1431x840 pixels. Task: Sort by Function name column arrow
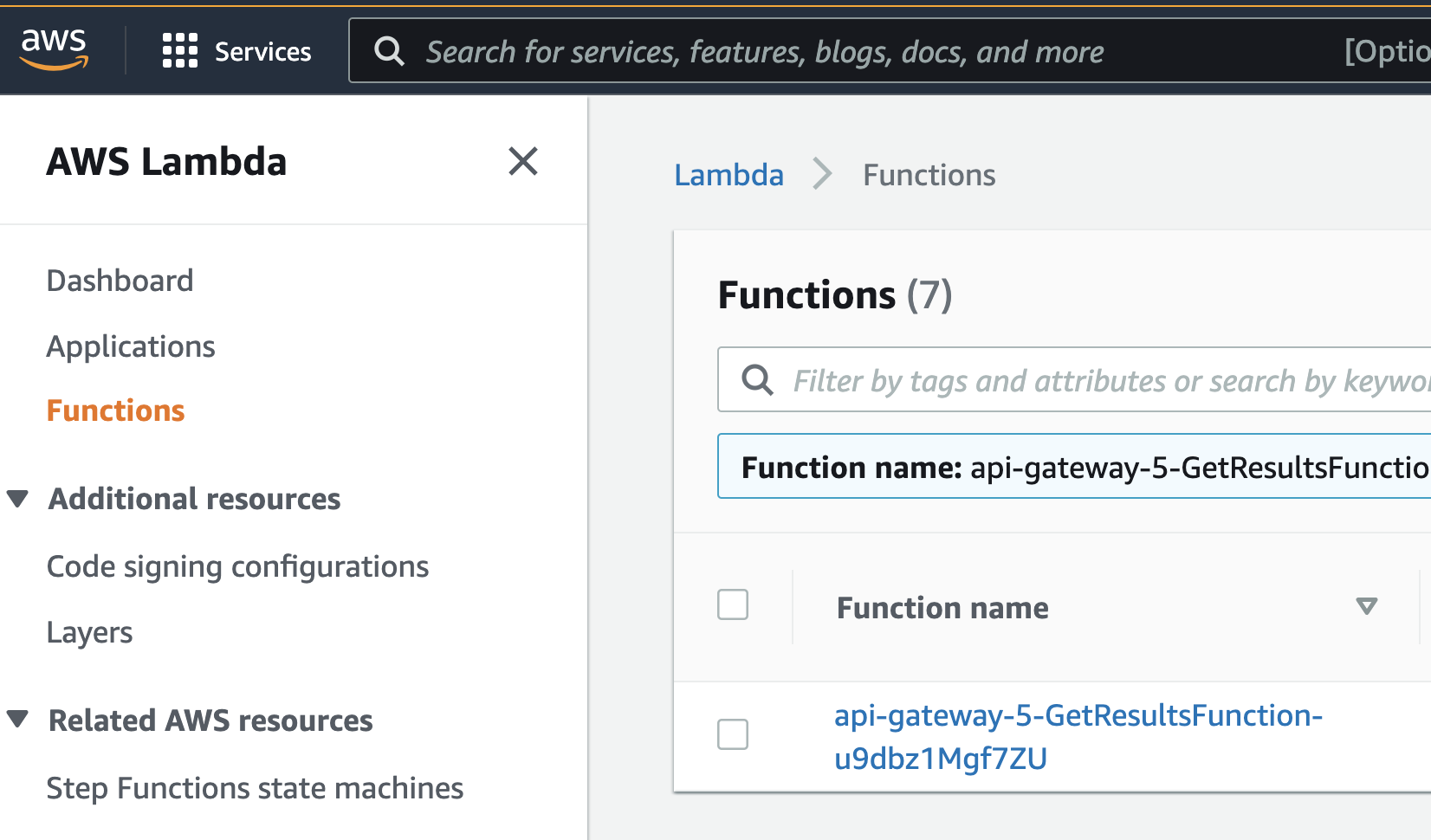pos(1366,606)
